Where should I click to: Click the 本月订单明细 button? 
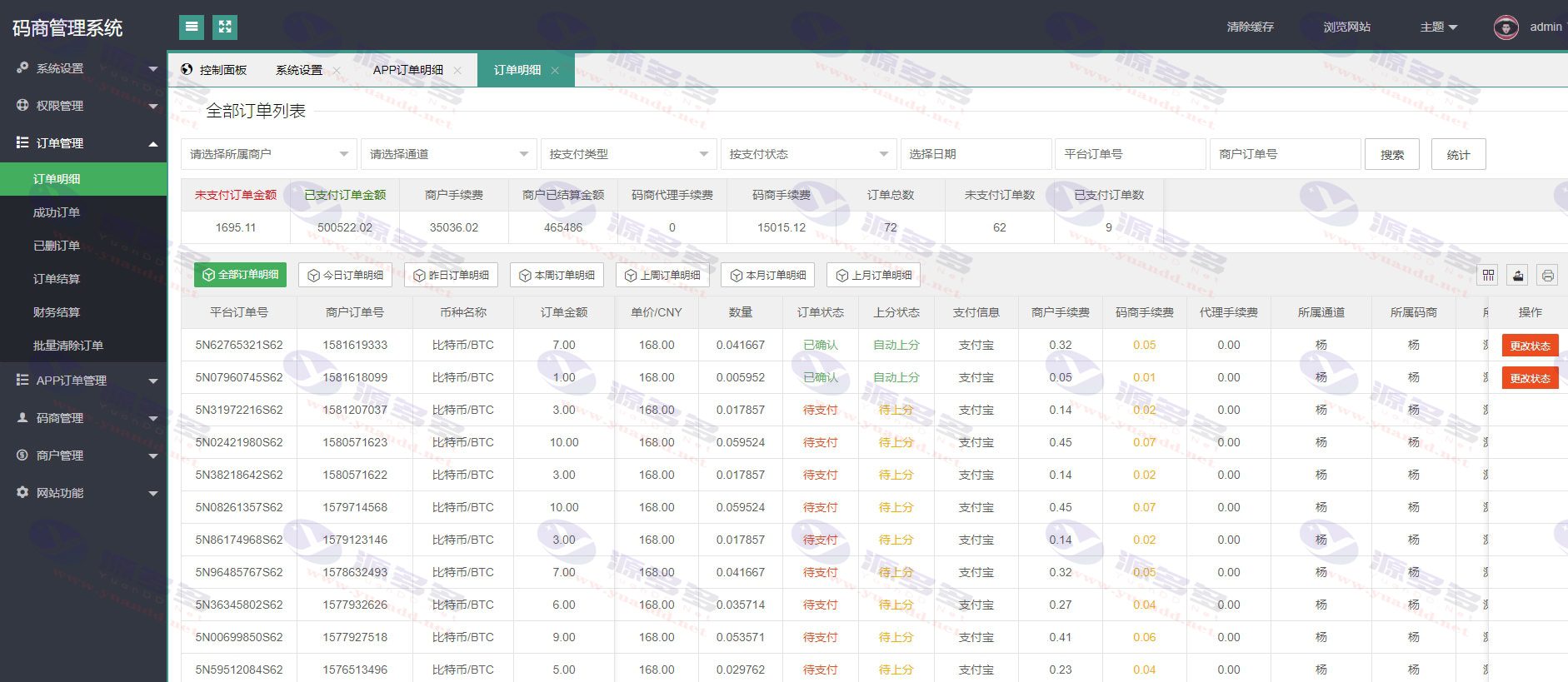[768, 275]
